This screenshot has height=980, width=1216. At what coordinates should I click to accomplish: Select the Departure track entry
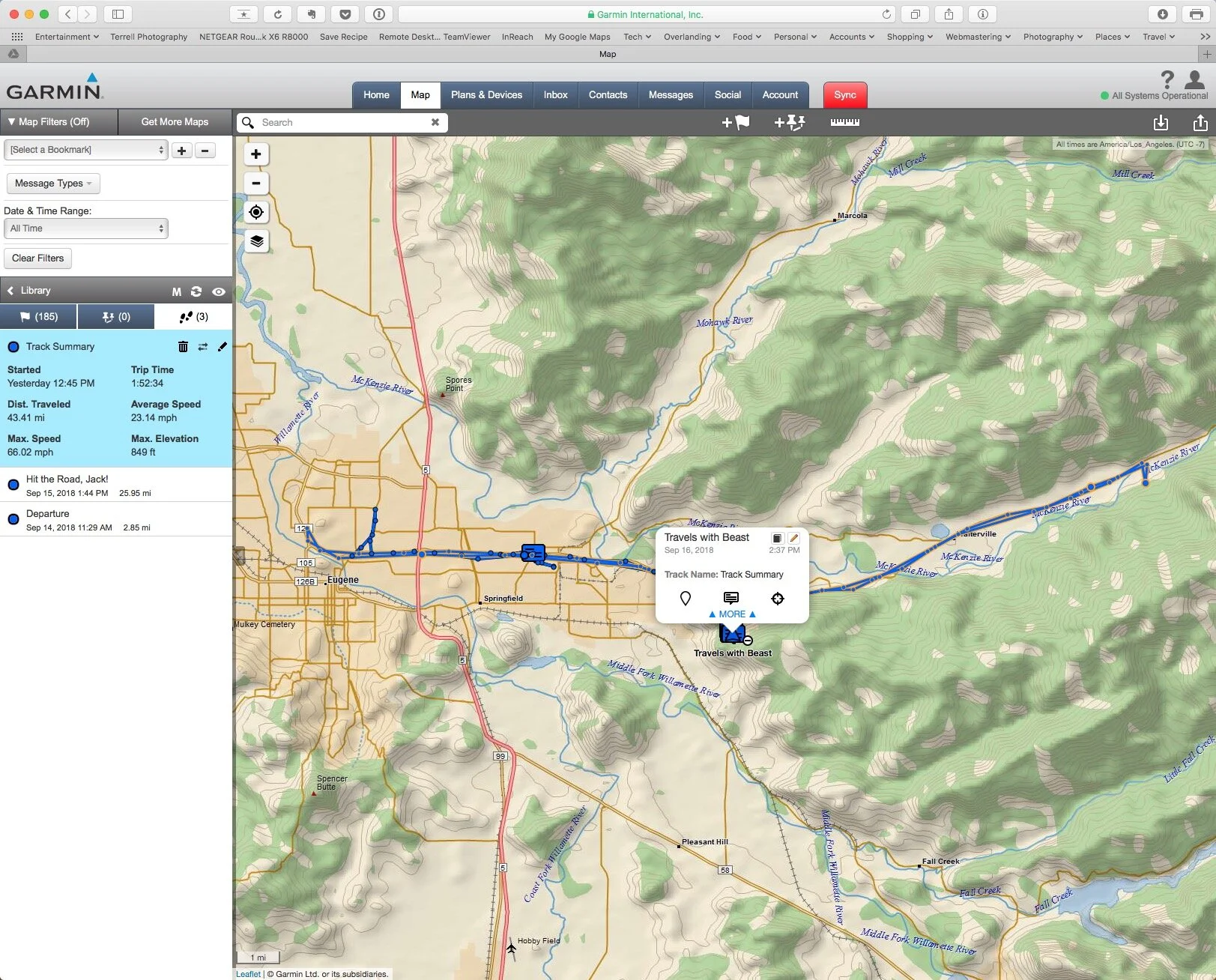pyautogui.click(x=116, y=519)
